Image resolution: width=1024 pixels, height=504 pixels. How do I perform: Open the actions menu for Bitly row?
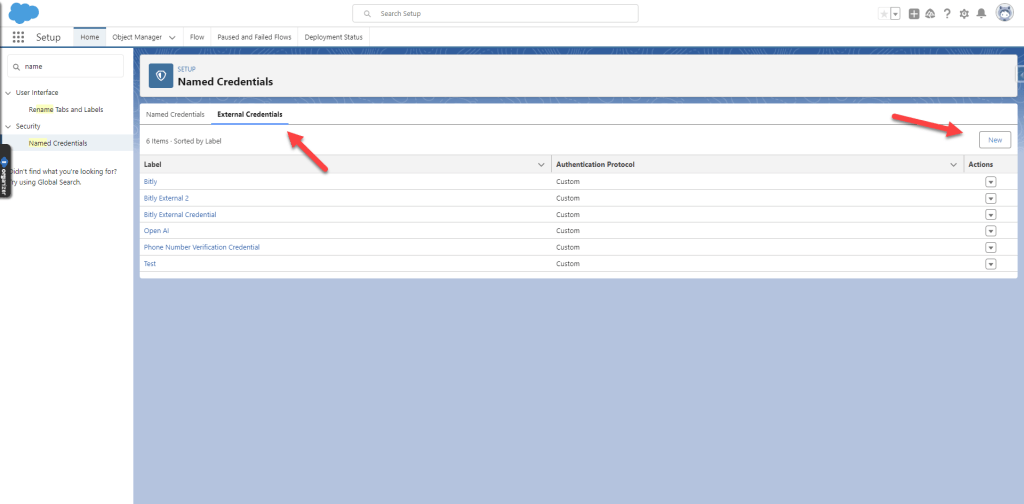click(x=991, y=181)
